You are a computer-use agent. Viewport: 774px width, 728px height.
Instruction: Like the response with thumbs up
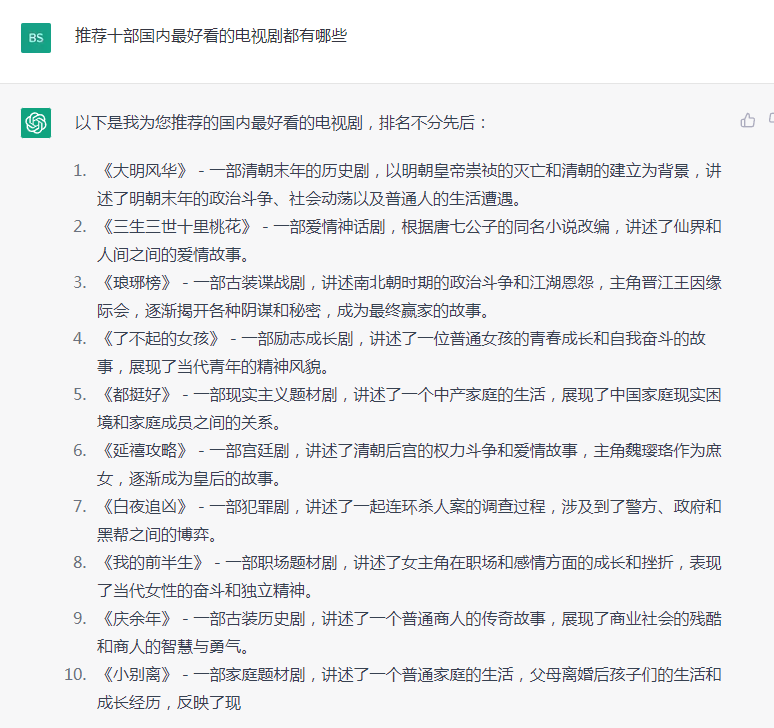pos(747,120)
